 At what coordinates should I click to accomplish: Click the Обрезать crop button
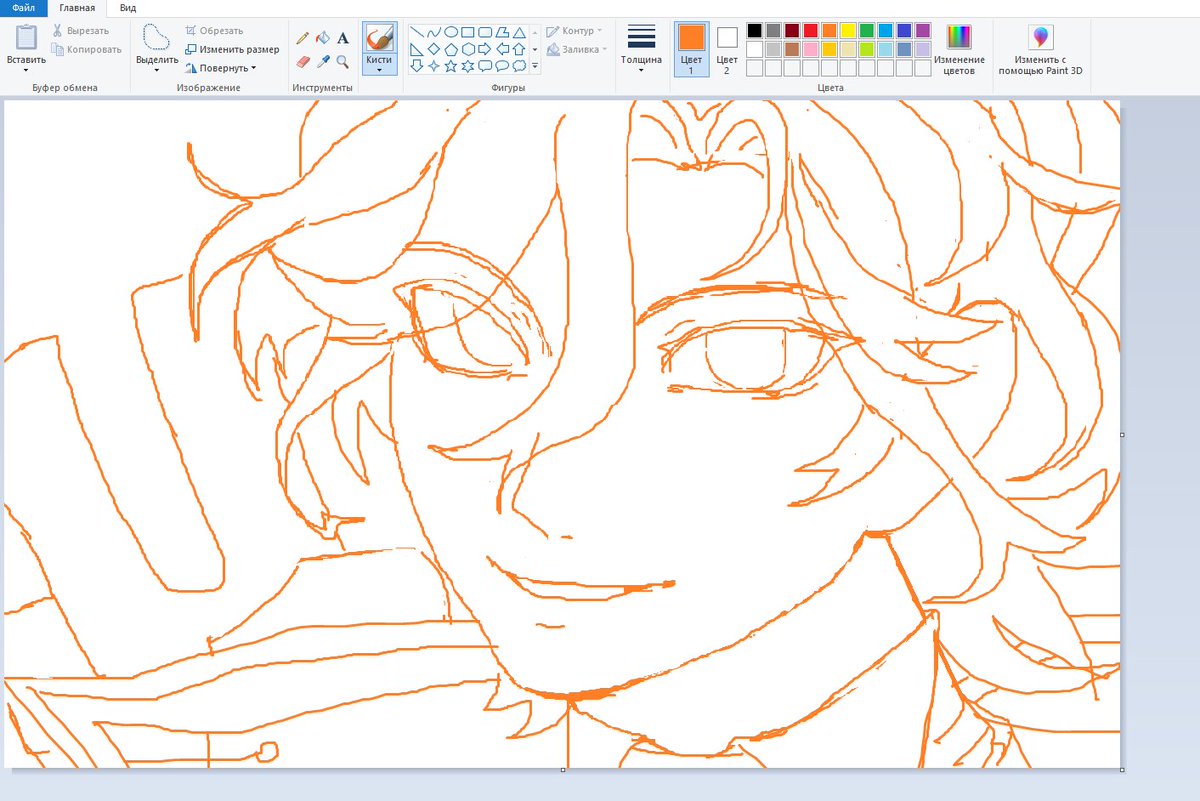click(x=214, y=31)
